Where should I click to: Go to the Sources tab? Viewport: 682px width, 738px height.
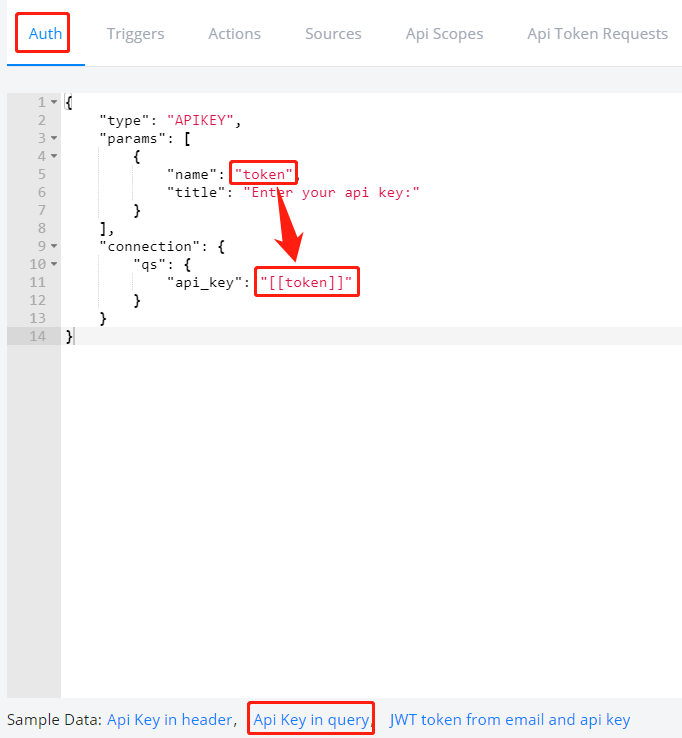(x=333, y=34)
